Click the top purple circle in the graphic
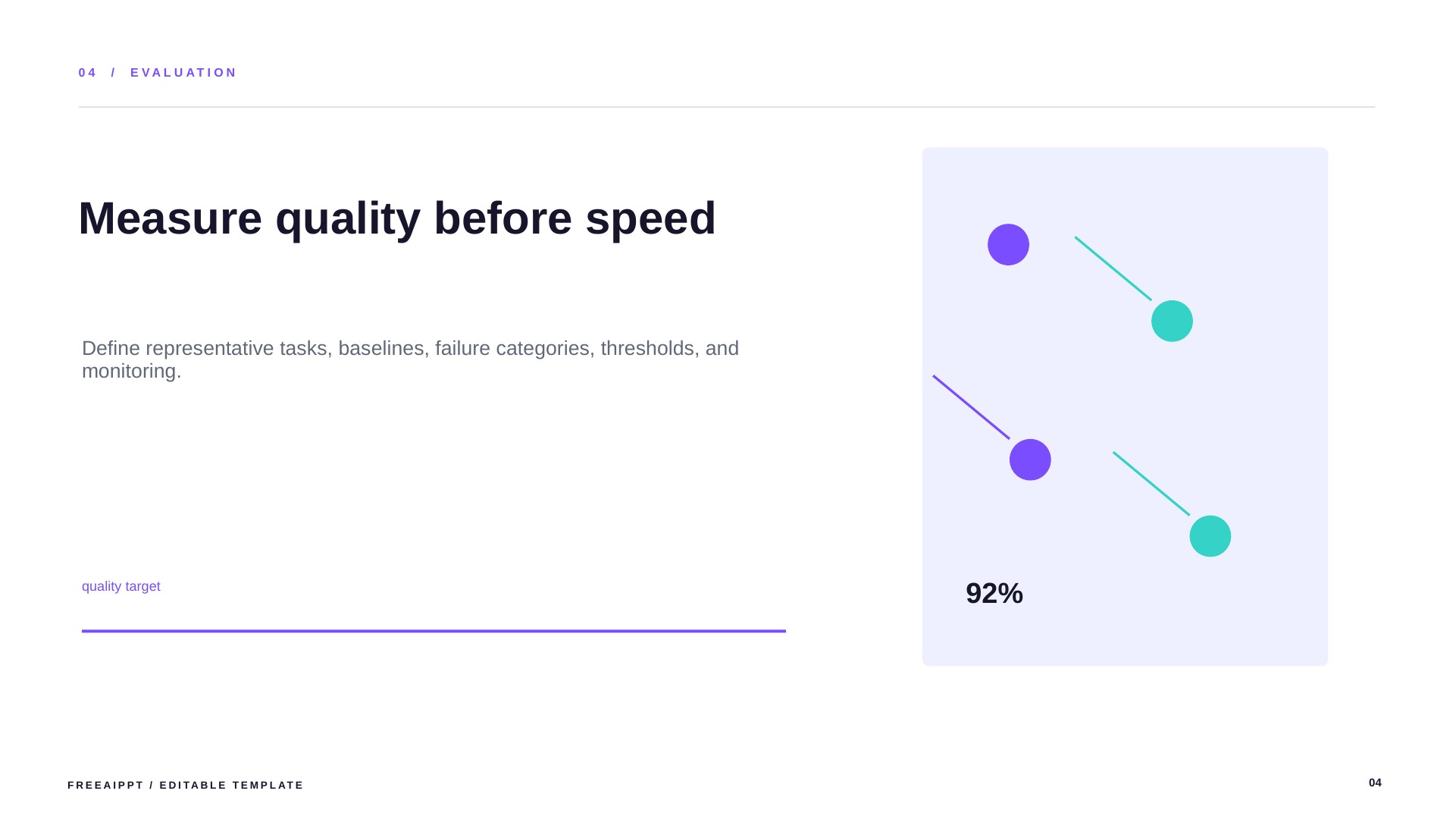This screenshot has height=819, width=1456. 1008,244
